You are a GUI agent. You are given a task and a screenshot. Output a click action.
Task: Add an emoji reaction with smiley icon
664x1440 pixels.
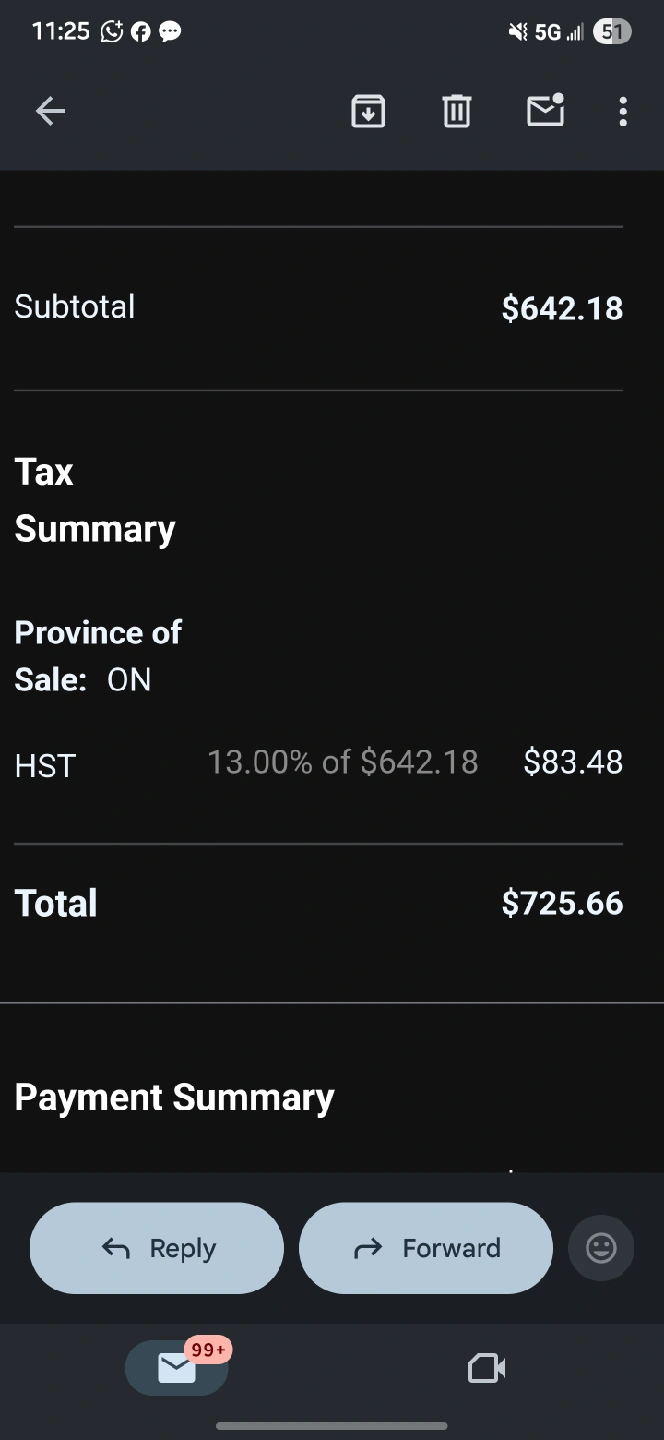click(601, 1248)
